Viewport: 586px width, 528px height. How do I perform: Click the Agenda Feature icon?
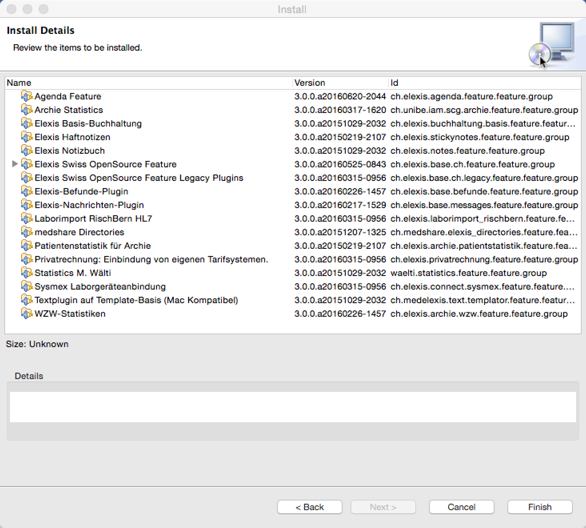click(27, 96)
